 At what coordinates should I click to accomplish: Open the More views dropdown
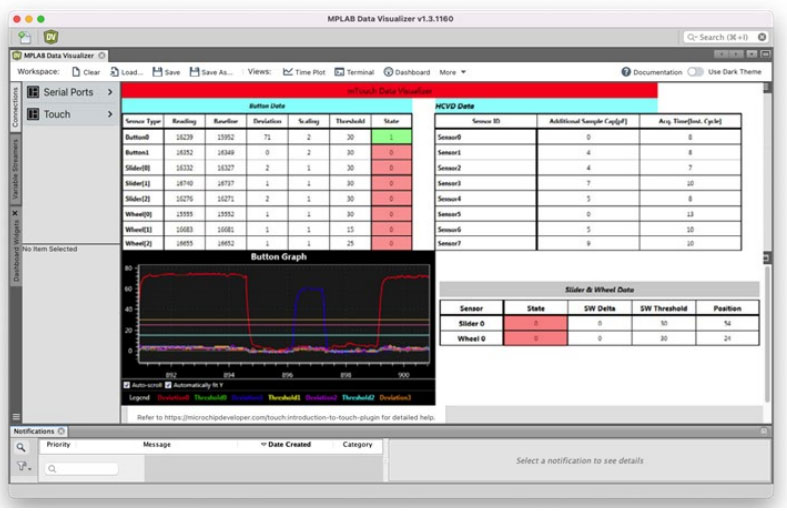point(452,72)
